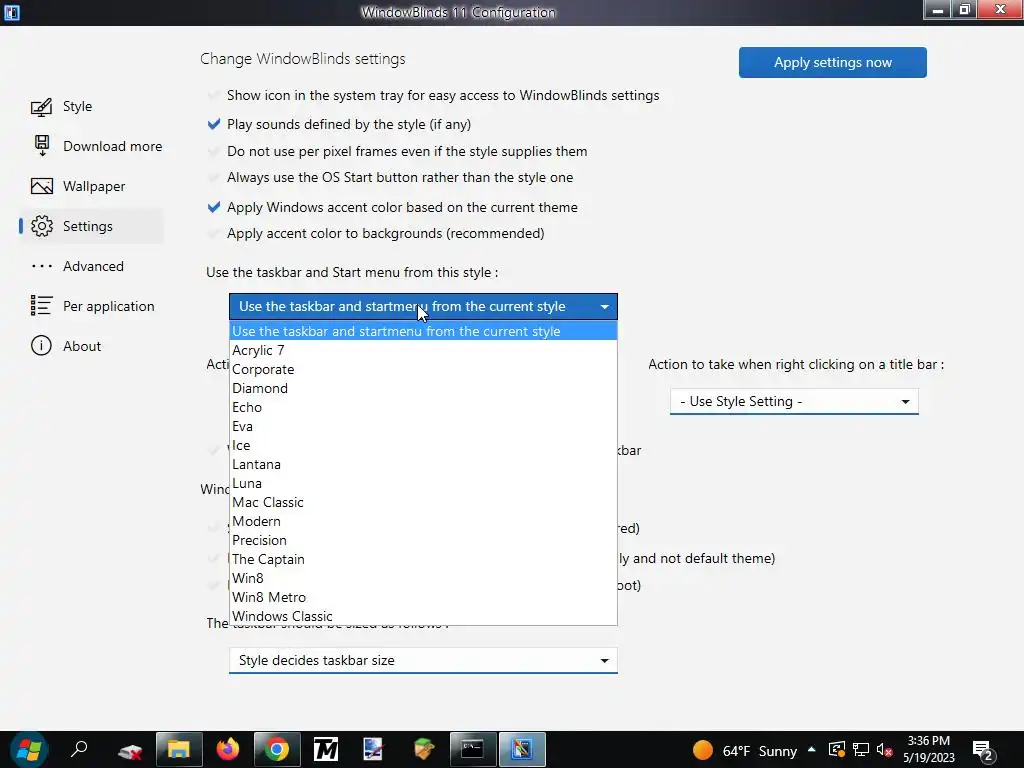Image resolution: width=1024 pixels, height=768 pixels.
Task: Click the Download more icon
Action: coord(42,146)
